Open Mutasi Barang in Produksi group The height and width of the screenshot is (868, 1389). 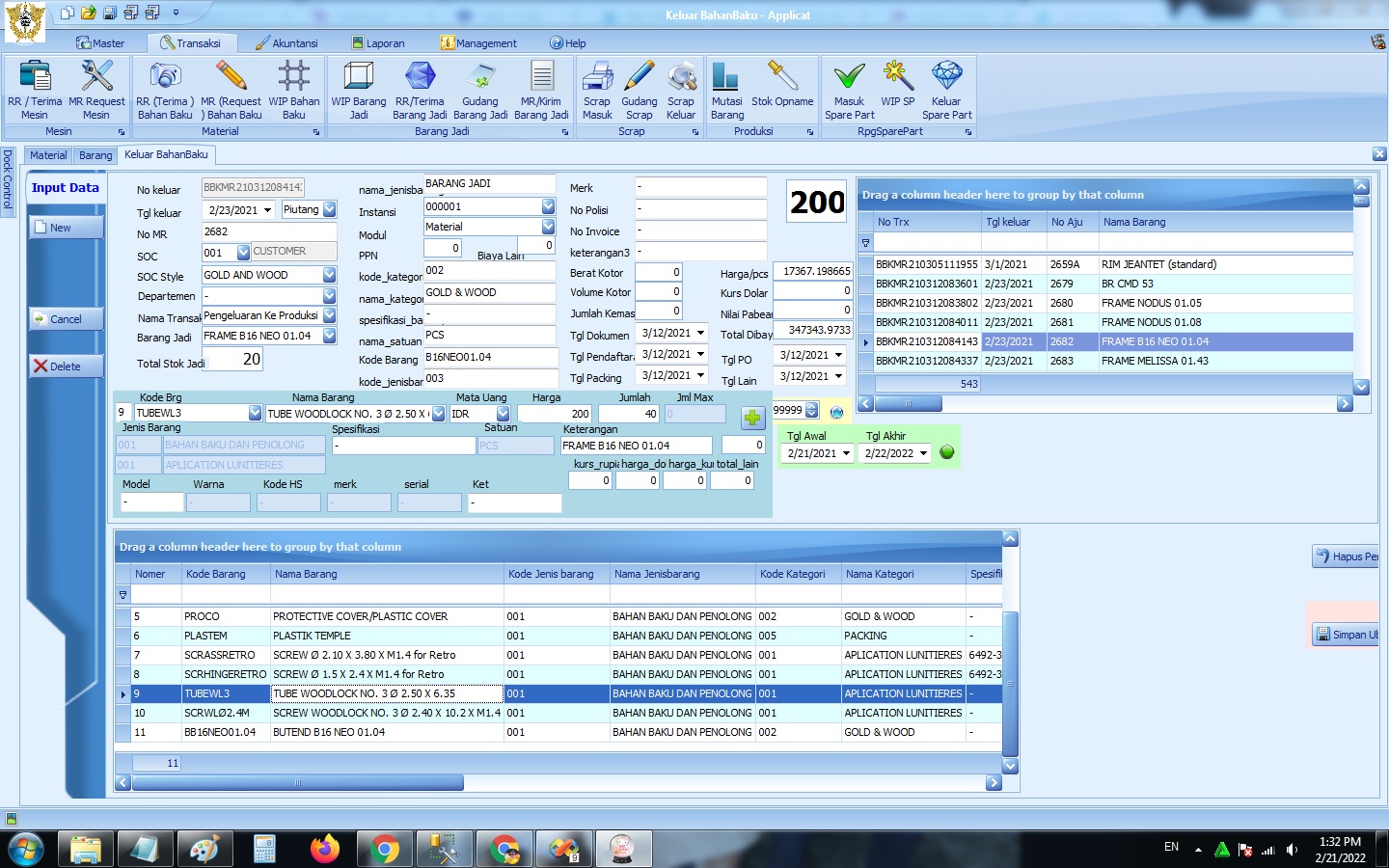click(x=726, y=89)
